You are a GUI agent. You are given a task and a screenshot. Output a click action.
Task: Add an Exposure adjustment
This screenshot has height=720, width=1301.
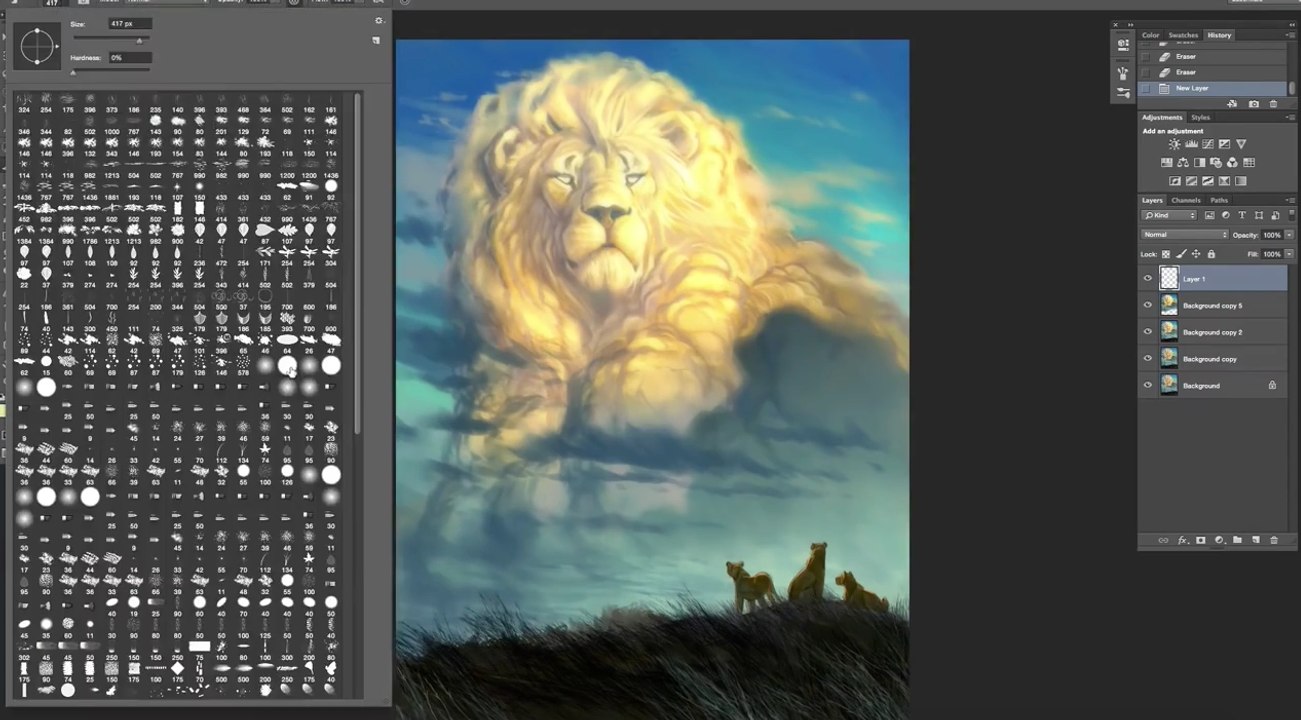tap(1224, 145)
